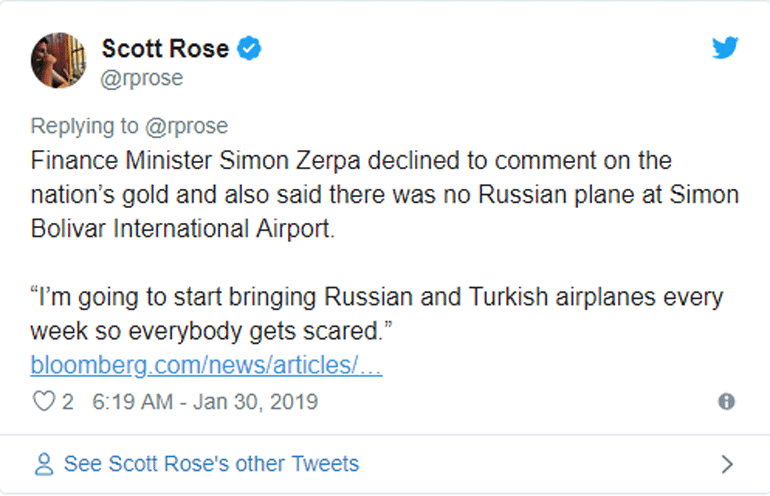Click the blue verified badge
The image size is (770, 496).
[250, 48]
